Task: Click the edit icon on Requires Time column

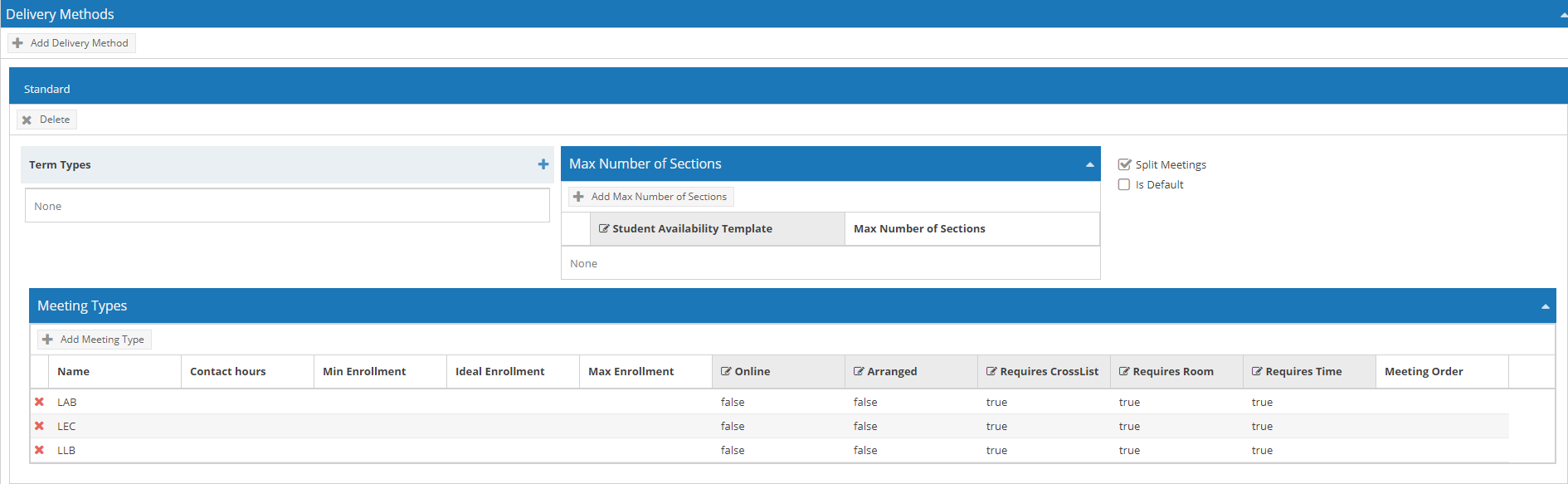Action: tap(1257, 371)
